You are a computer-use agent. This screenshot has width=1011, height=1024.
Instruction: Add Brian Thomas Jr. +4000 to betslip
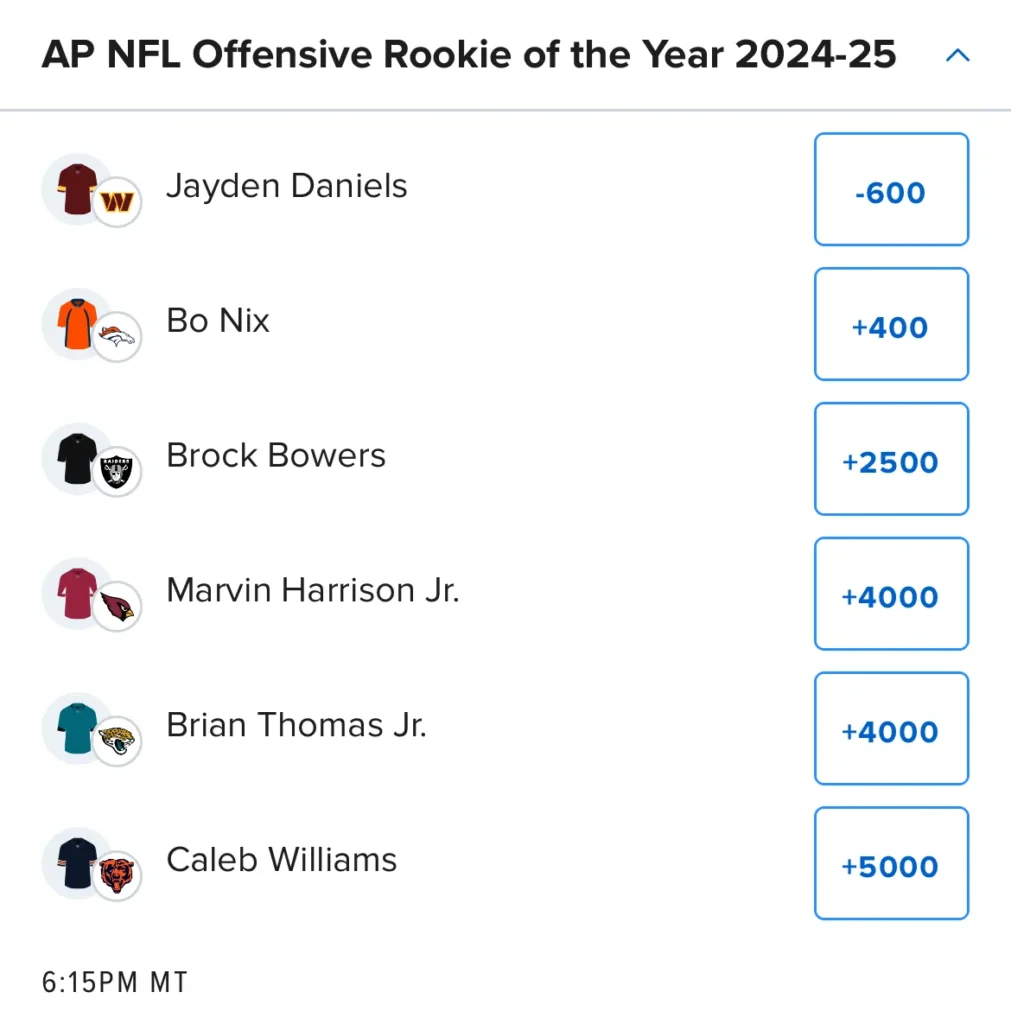coord(891,728)
